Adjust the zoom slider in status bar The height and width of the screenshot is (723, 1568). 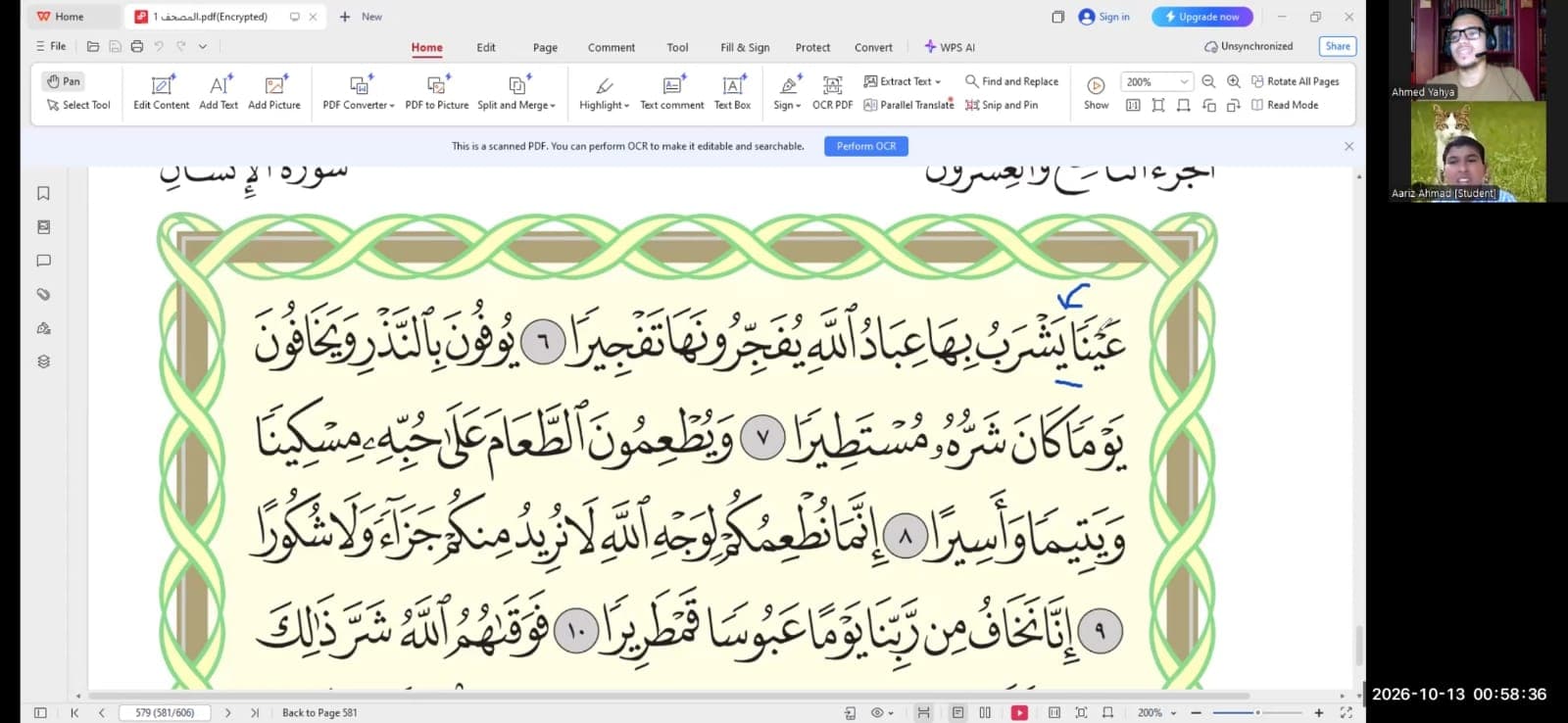(1258, 712)
